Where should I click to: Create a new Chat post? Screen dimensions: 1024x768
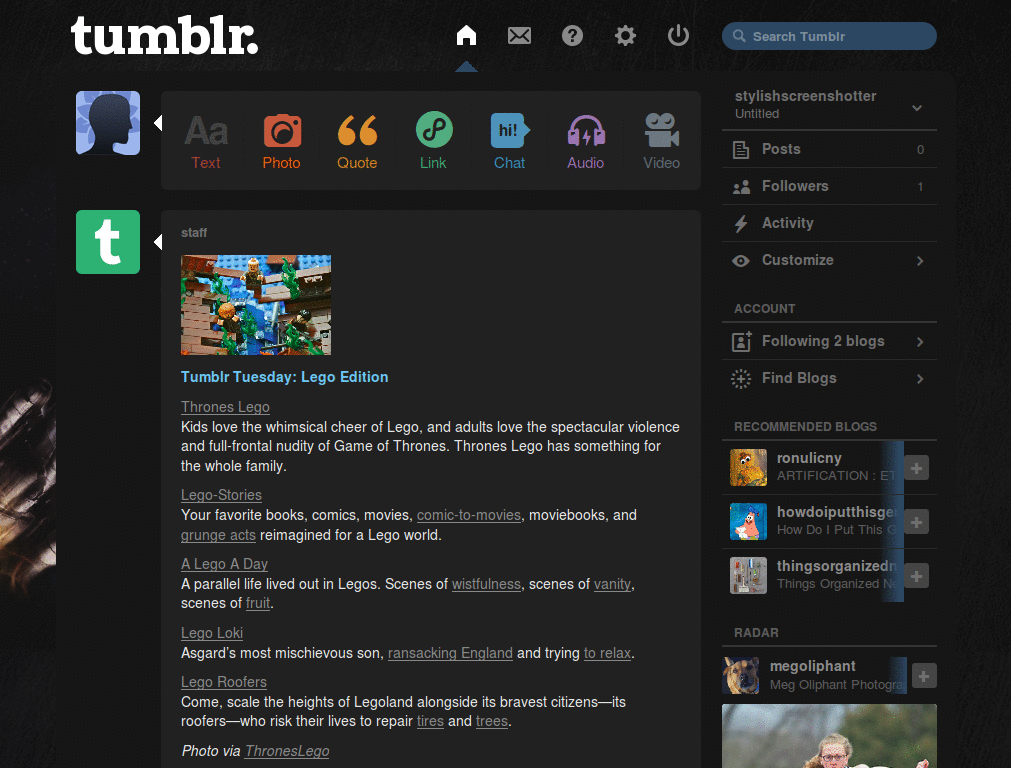tap(509, 142)
